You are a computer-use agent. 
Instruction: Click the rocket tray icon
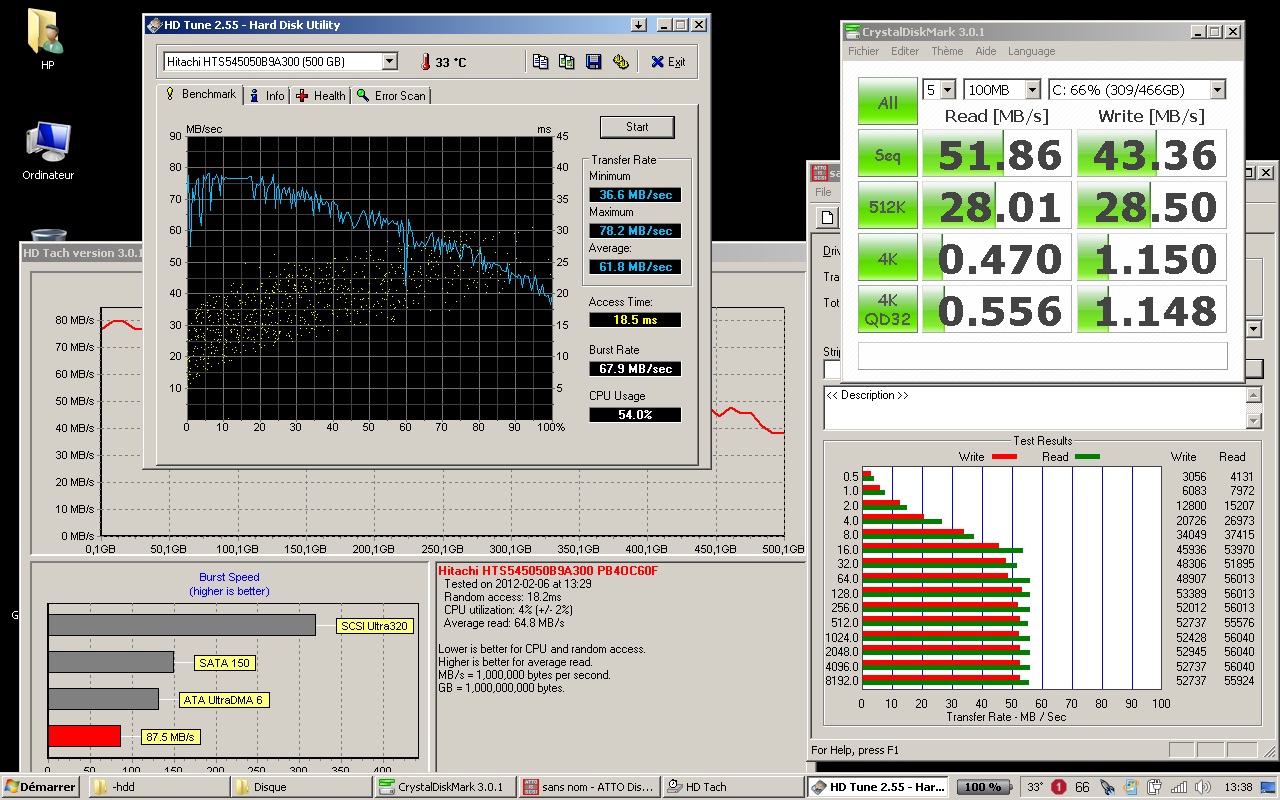(1107, 787)
